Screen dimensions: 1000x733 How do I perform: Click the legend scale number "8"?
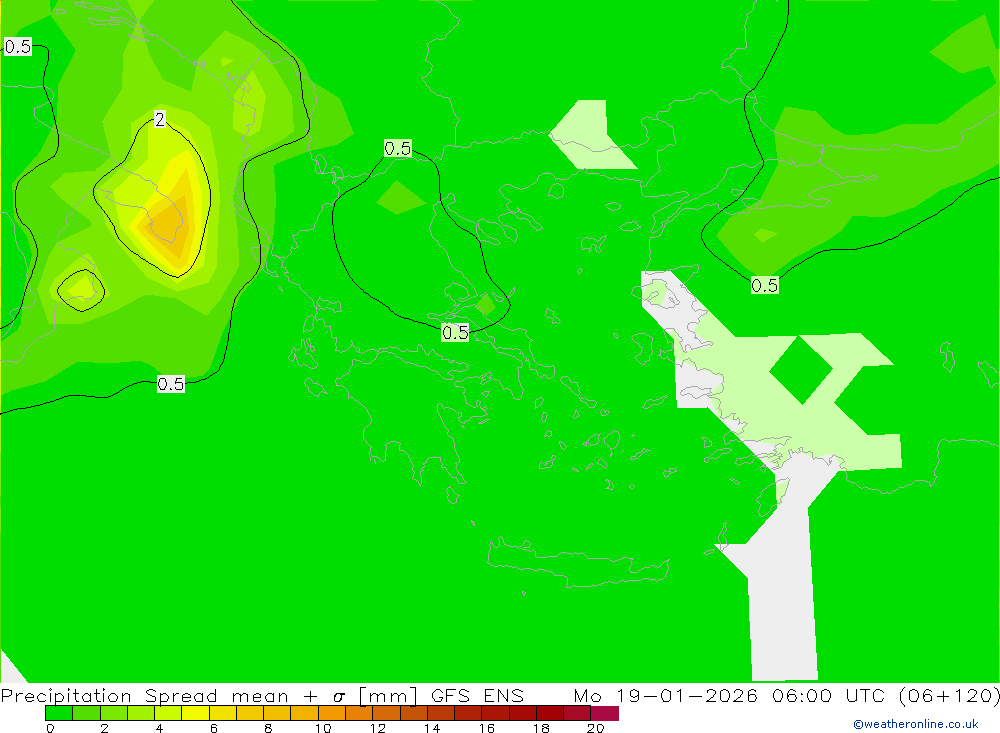[268, 728]
